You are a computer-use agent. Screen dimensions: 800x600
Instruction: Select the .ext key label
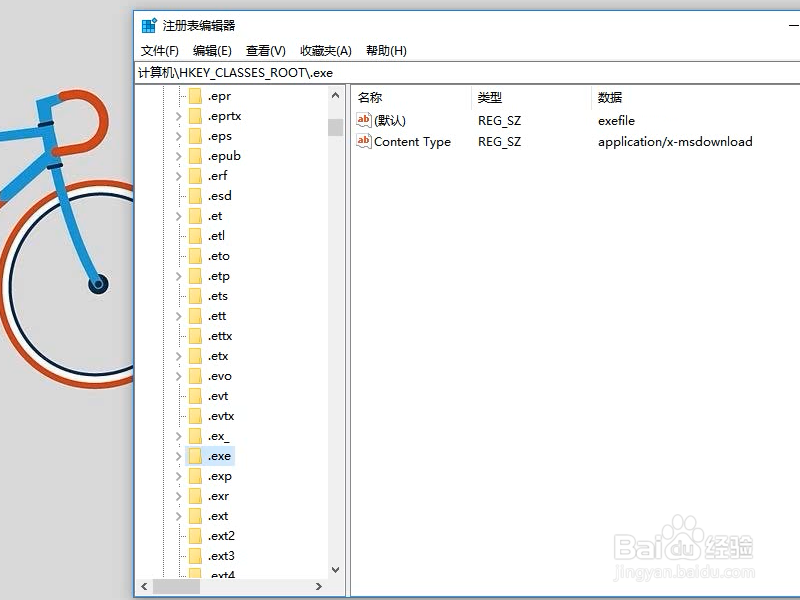(218, 516)
